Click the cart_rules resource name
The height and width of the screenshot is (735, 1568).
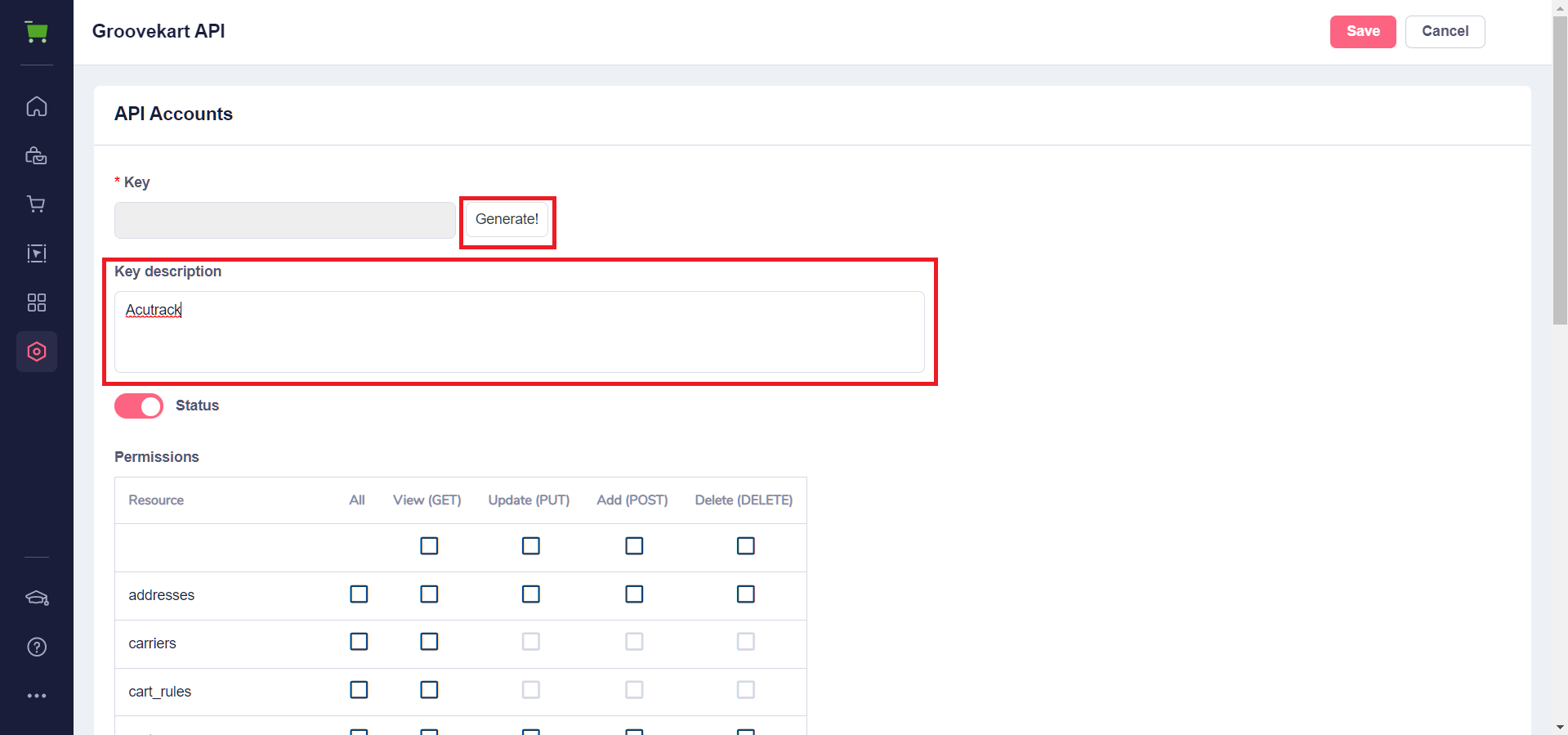[x=160, y=692]
